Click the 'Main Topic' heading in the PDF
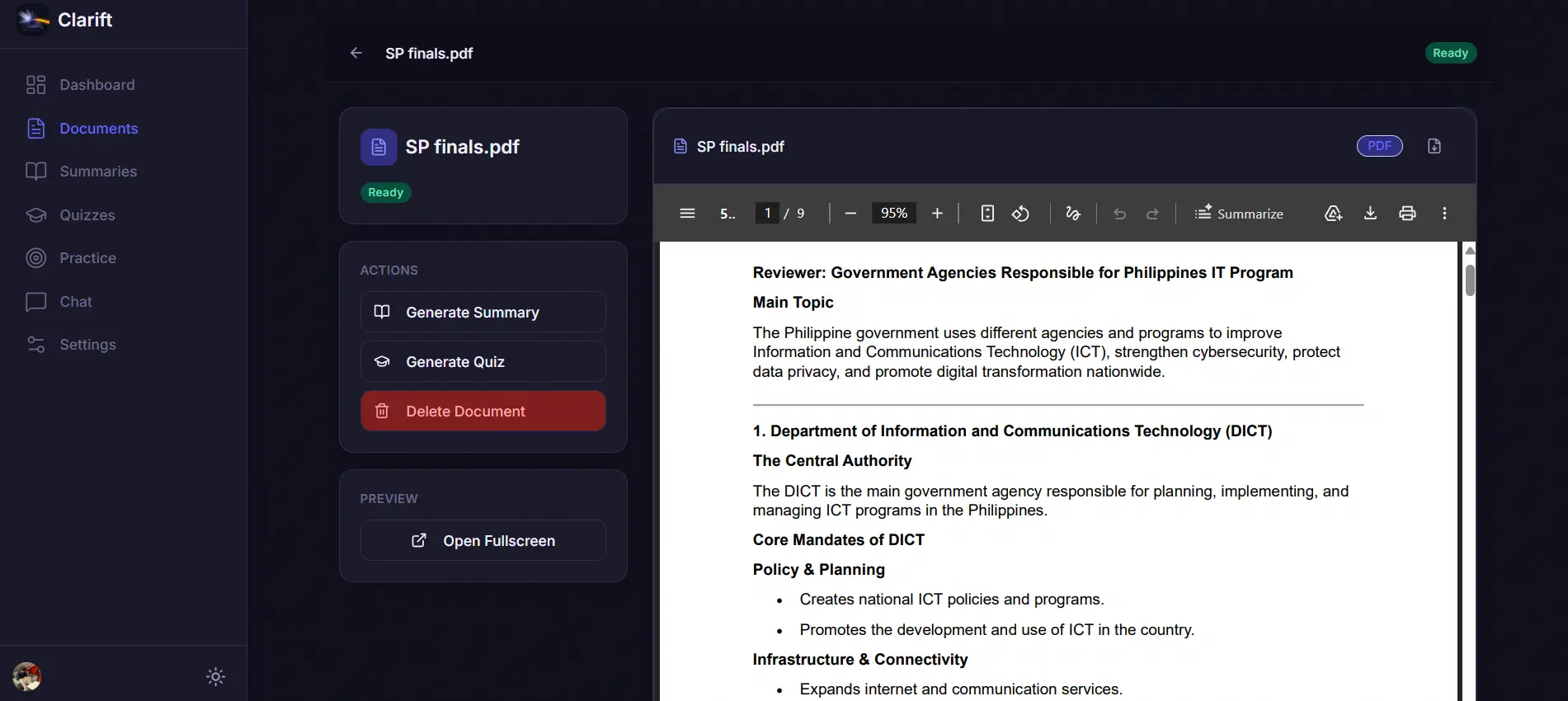Screen dimensions: 1568x701 pyautogui.click(x=793, y=303)
